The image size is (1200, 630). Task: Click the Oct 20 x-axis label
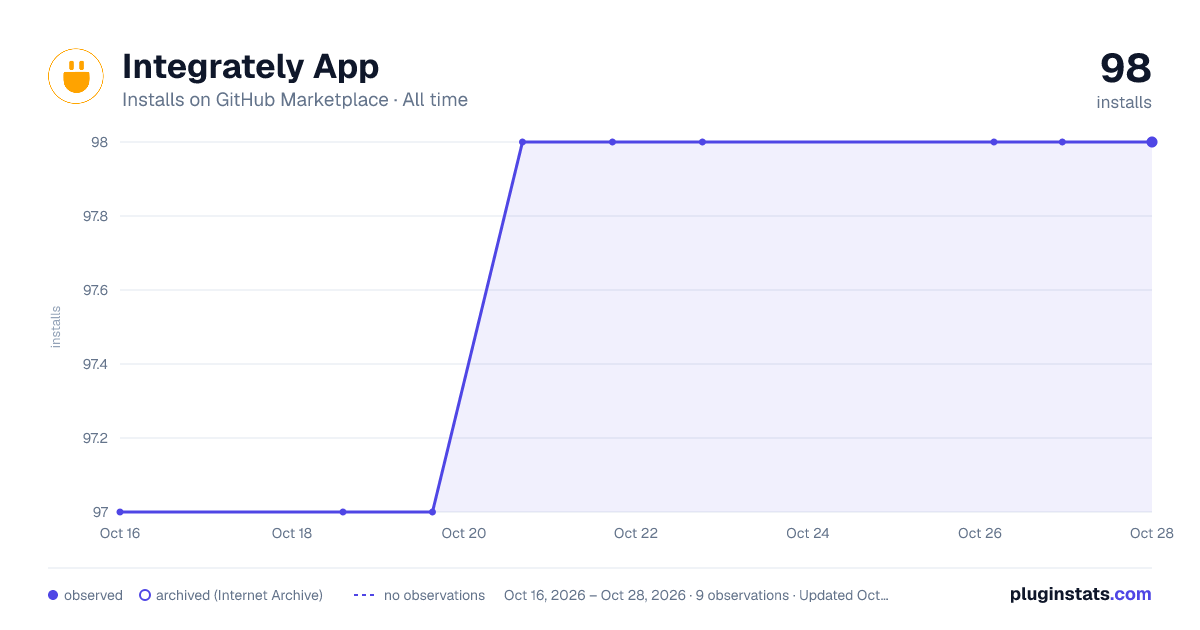(464, 533)
